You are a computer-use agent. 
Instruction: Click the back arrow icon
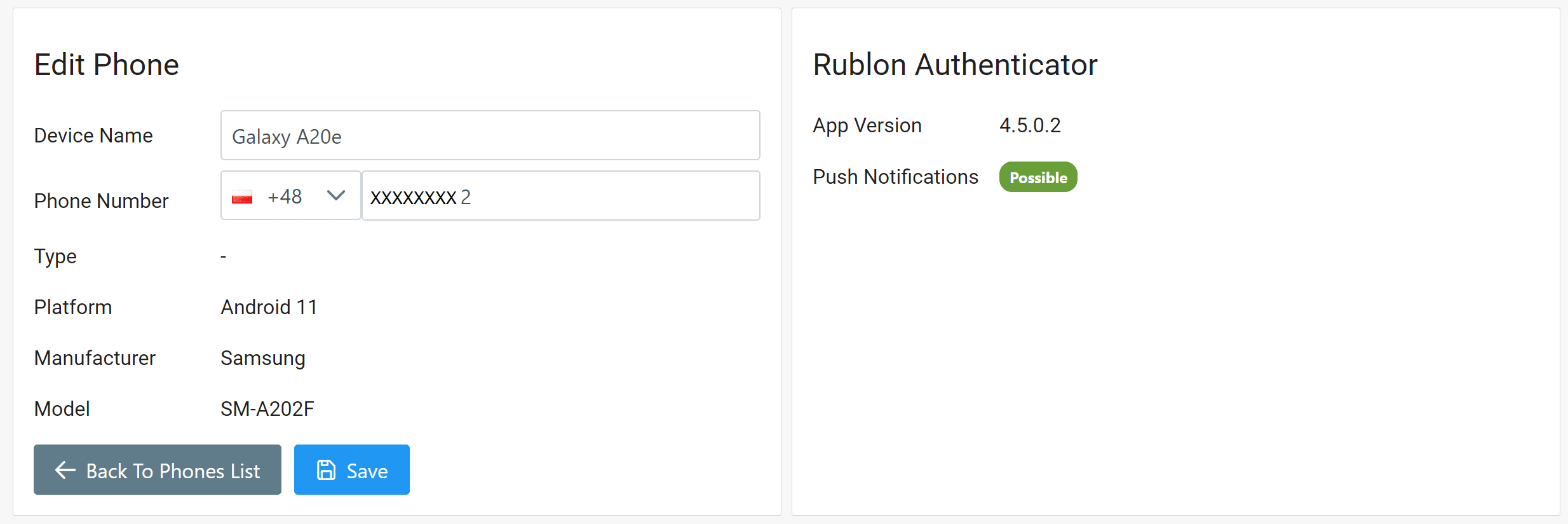pyautogui.click(x=65, y=470)
